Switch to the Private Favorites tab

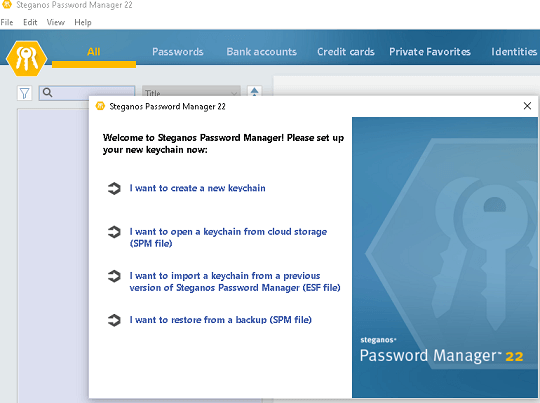coord(430,52)
